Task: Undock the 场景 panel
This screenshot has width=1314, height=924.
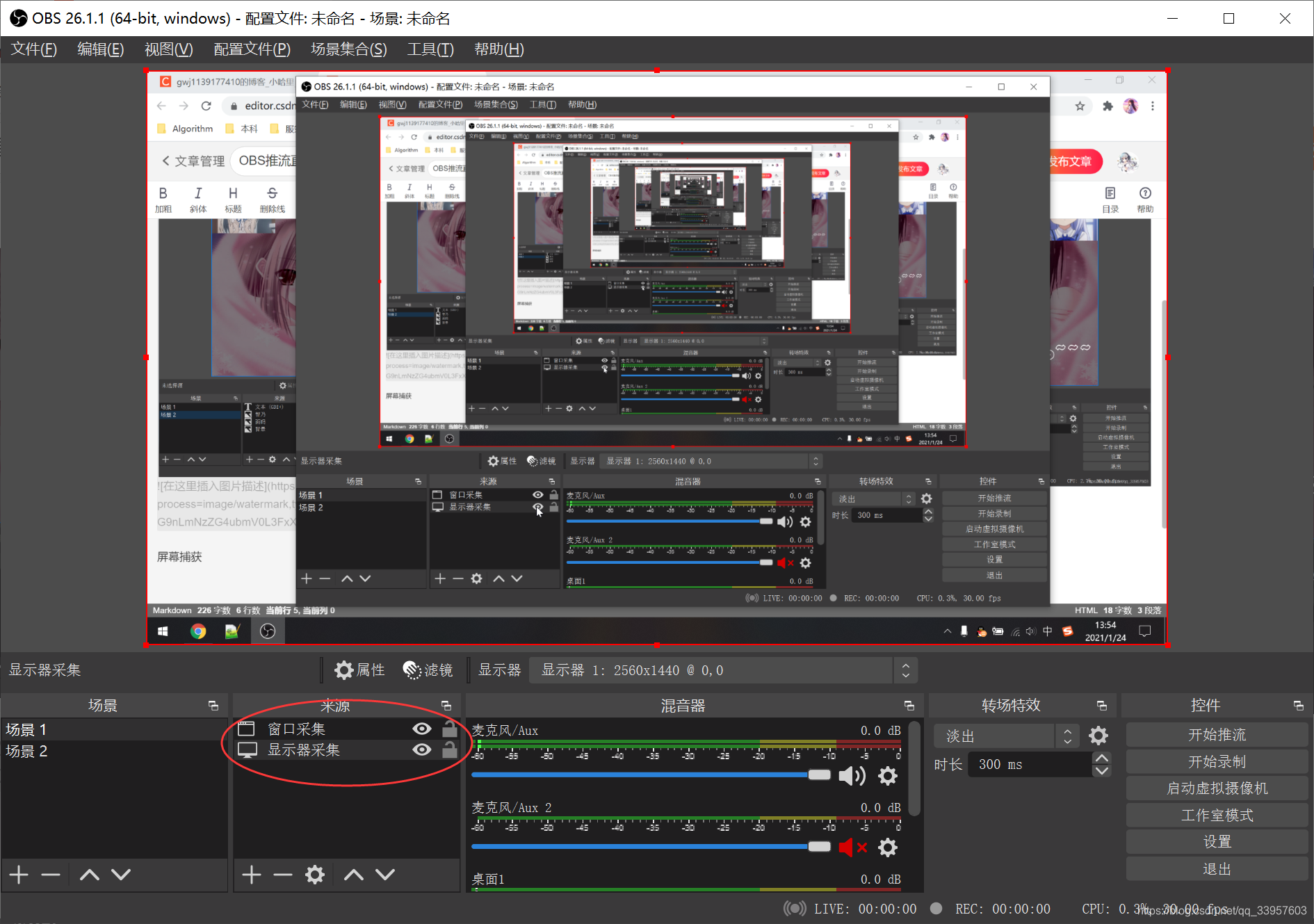Action: tap(213, 706)
